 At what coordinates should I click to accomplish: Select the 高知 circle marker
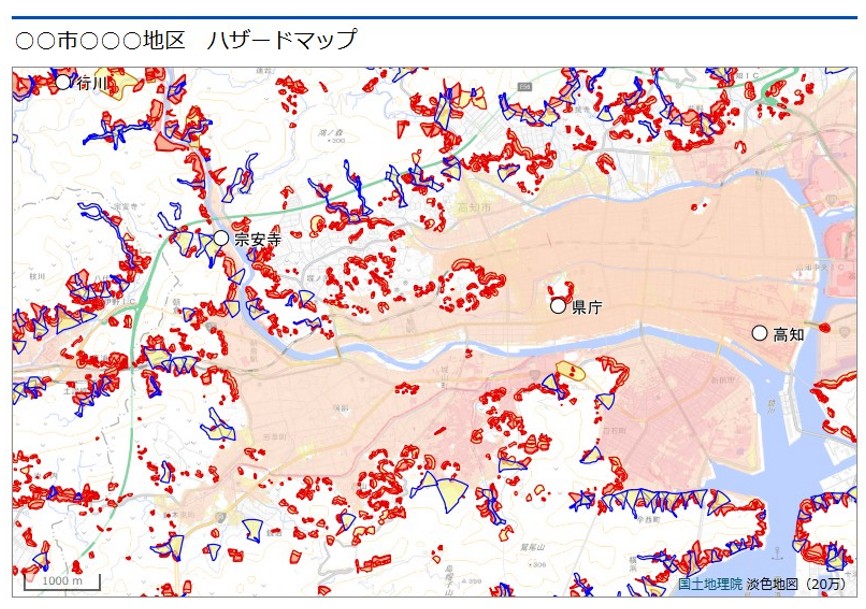tap(759, 333)
